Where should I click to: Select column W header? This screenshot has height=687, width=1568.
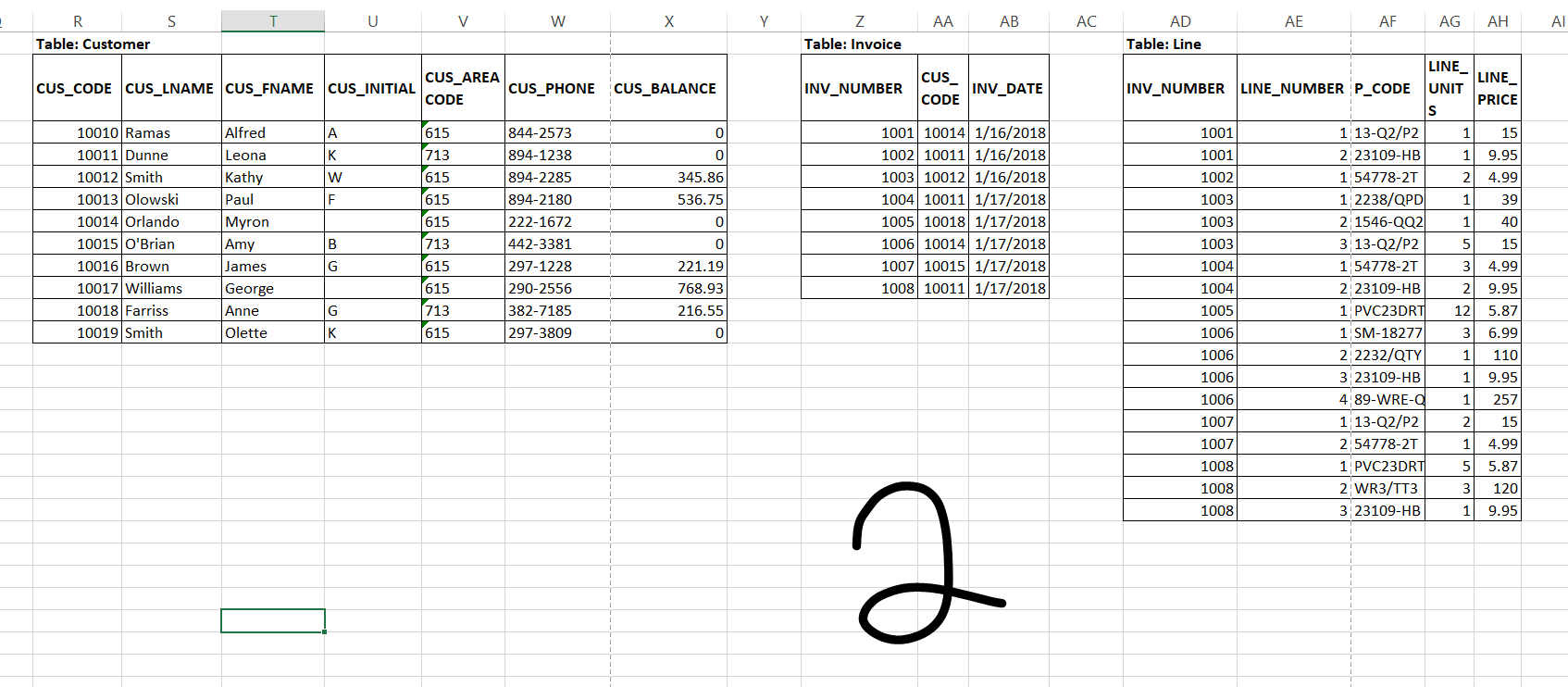(557, 21)
